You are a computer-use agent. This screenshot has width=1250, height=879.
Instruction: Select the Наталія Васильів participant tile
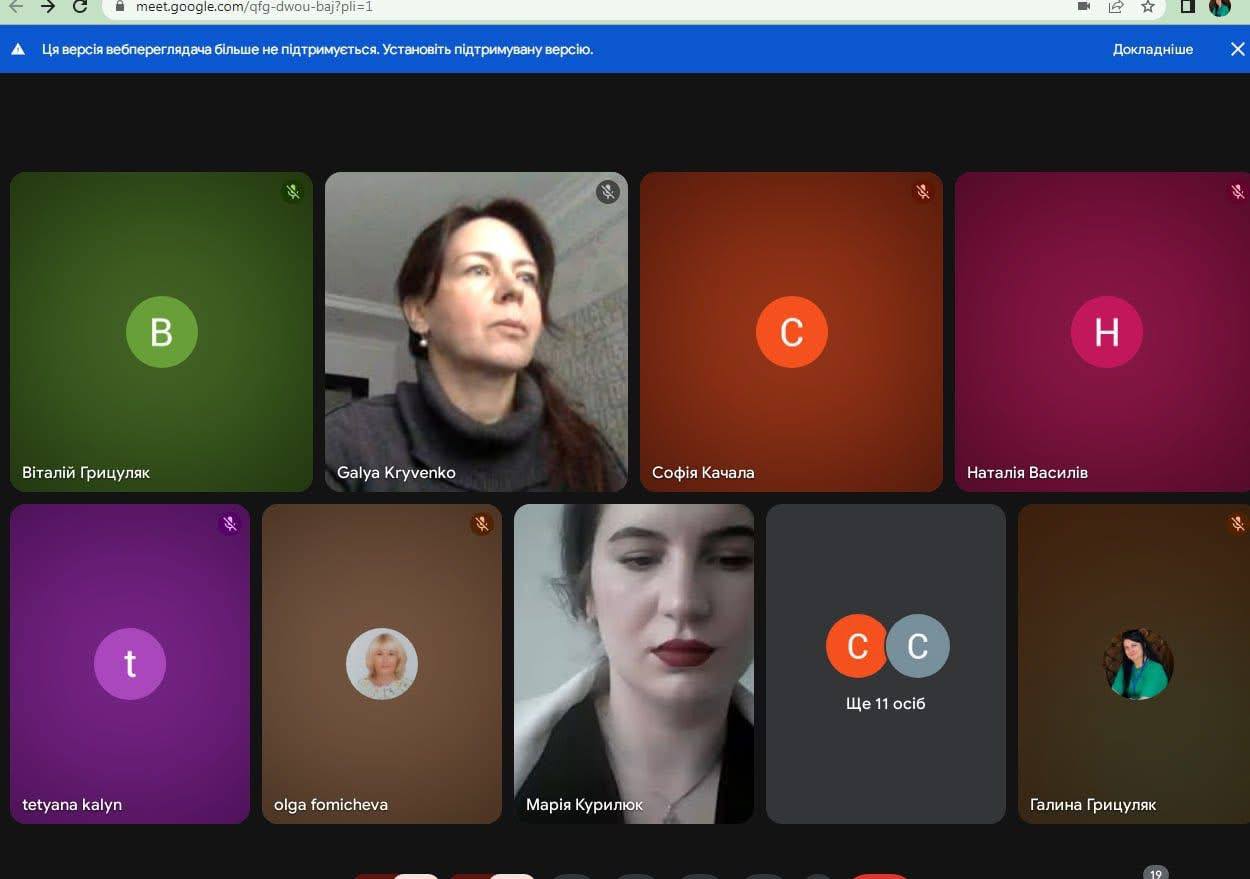[1102, 332]
